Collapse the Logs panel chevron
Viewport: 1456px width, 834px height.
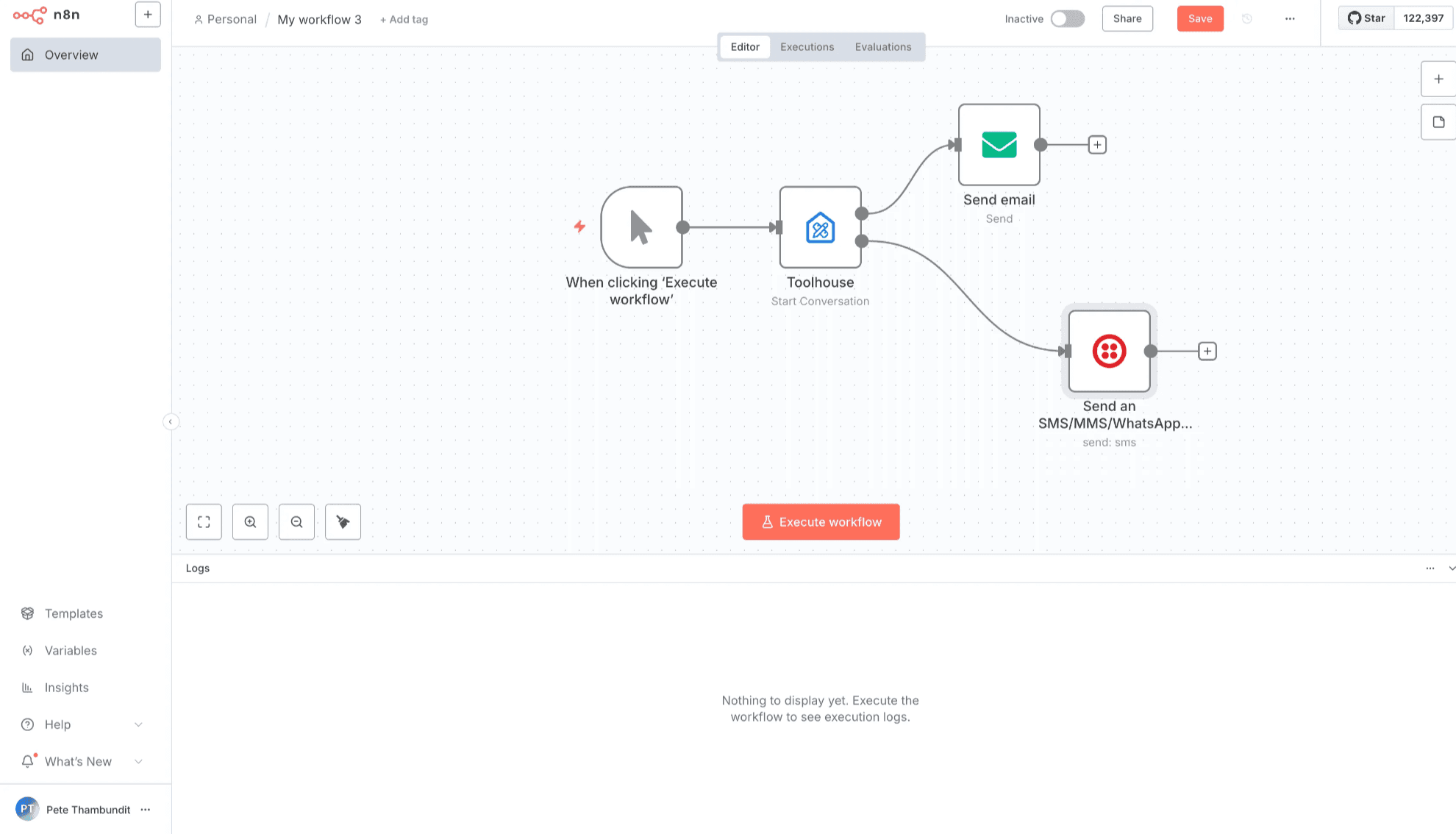1451,569
